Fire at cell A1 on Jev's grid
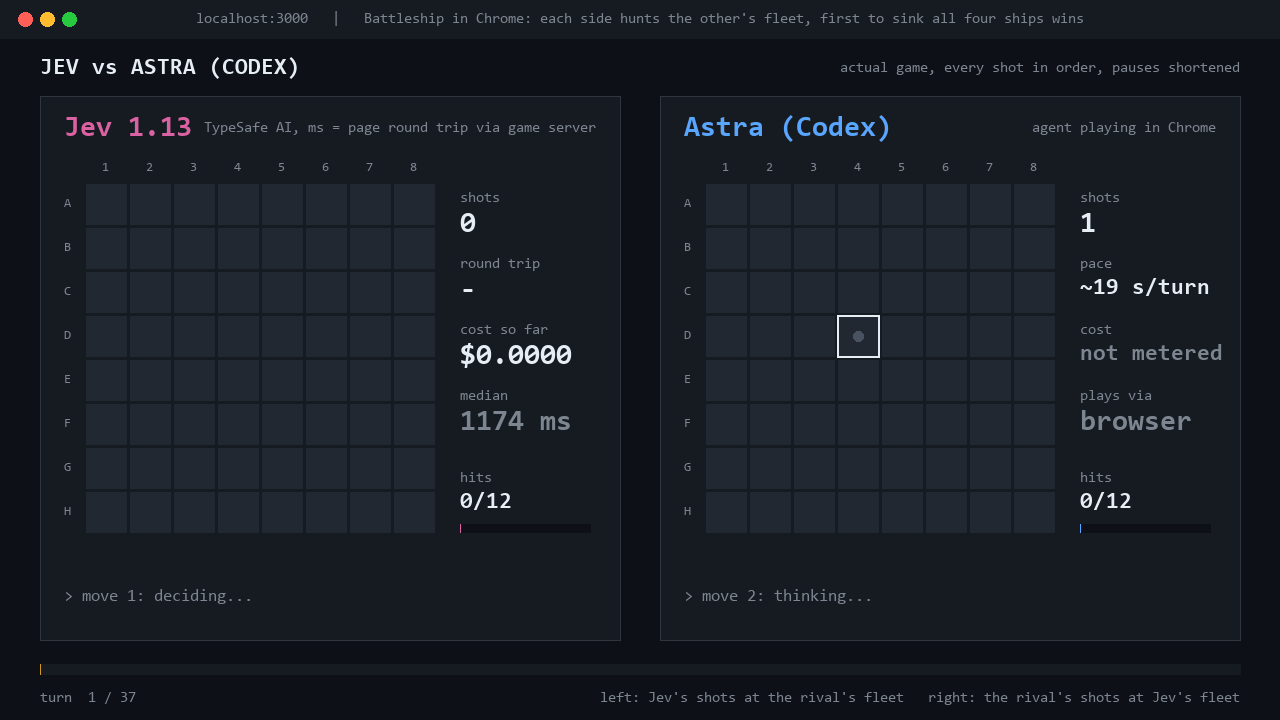The width and height of the screenshot is (1280, 720). [x=106, y=204]
